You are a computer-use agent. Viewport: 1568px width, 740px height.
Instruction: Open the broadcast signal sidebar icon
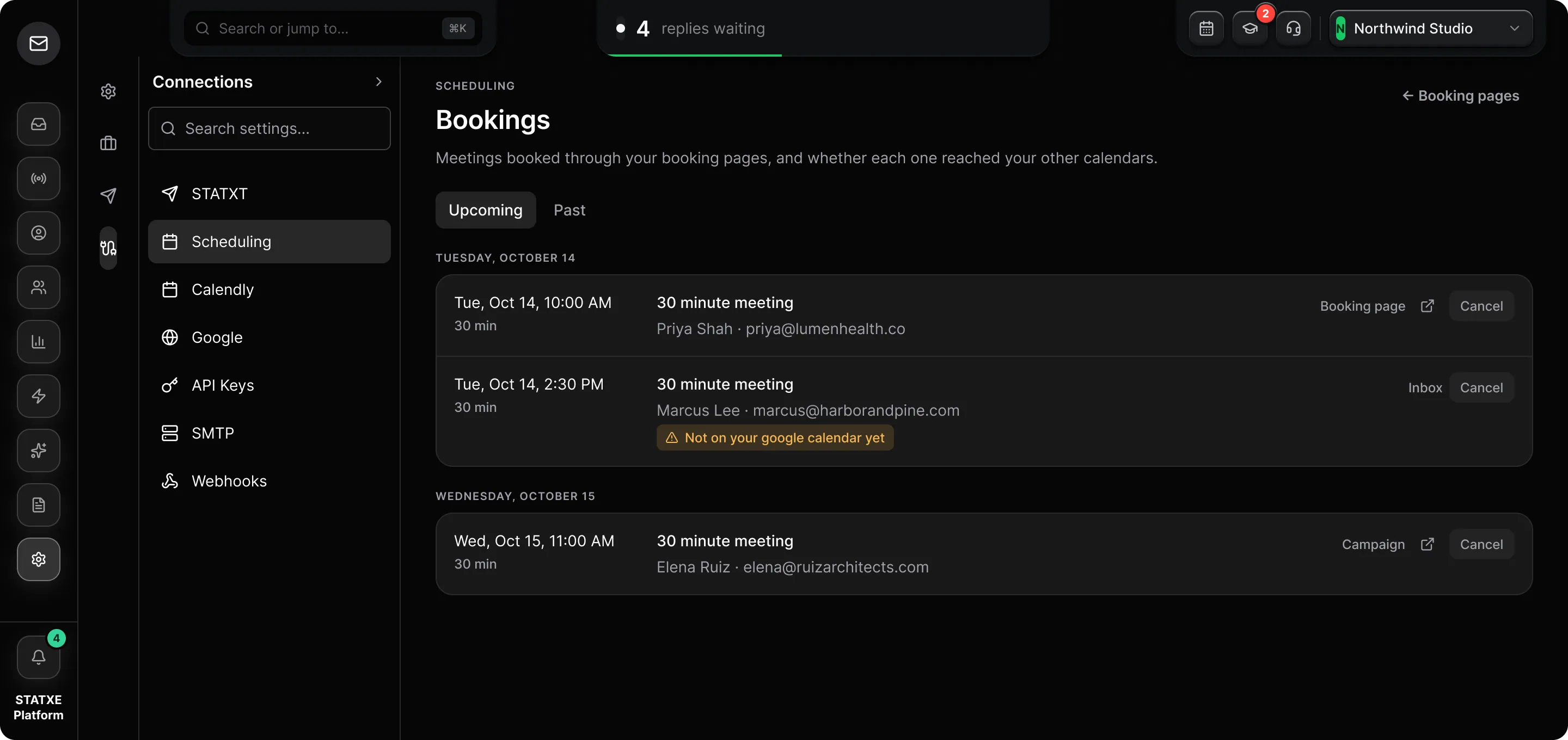38,178
